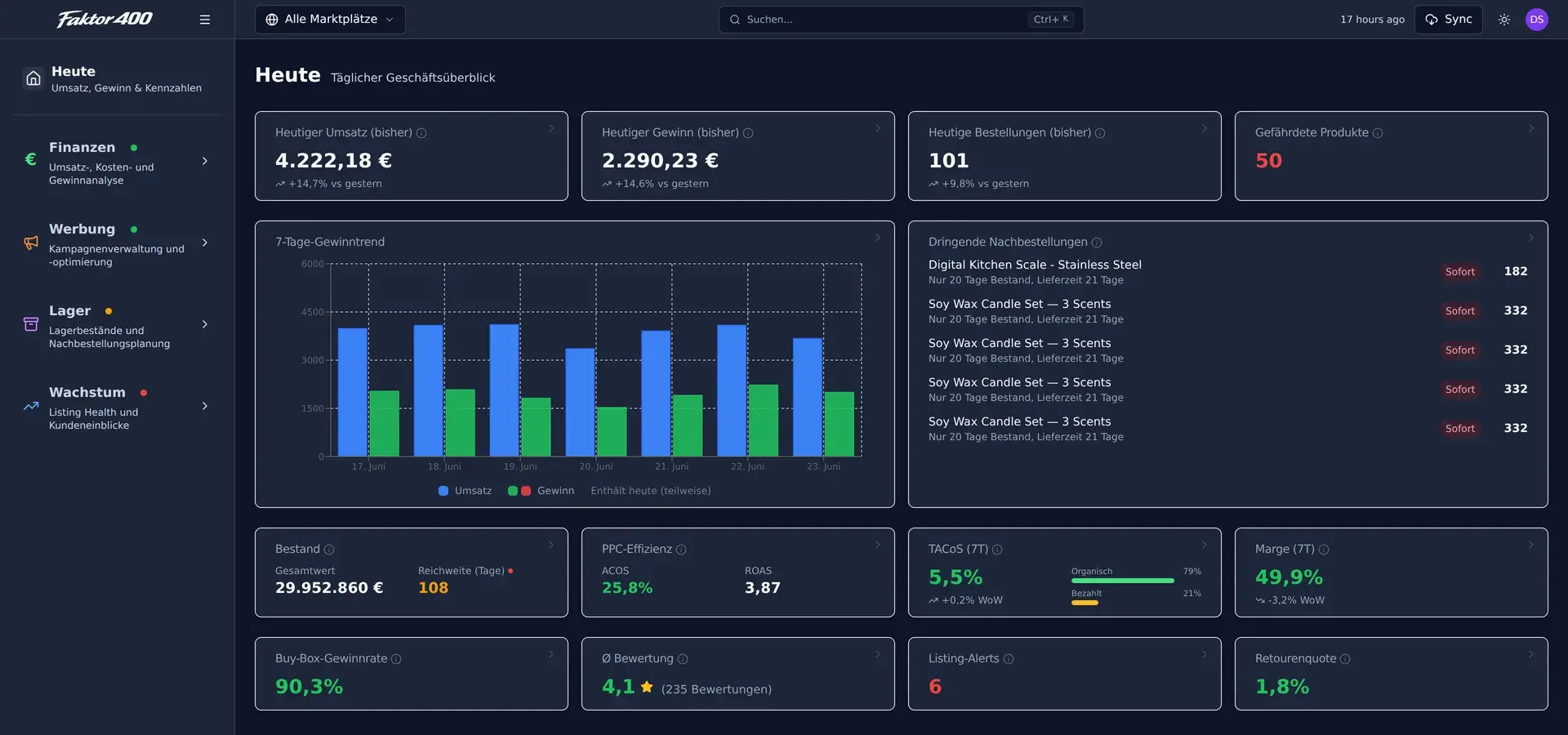Click the megaphone icon beside Werbung
This screenshot has height=735, width=1568.
coord(31,243)
